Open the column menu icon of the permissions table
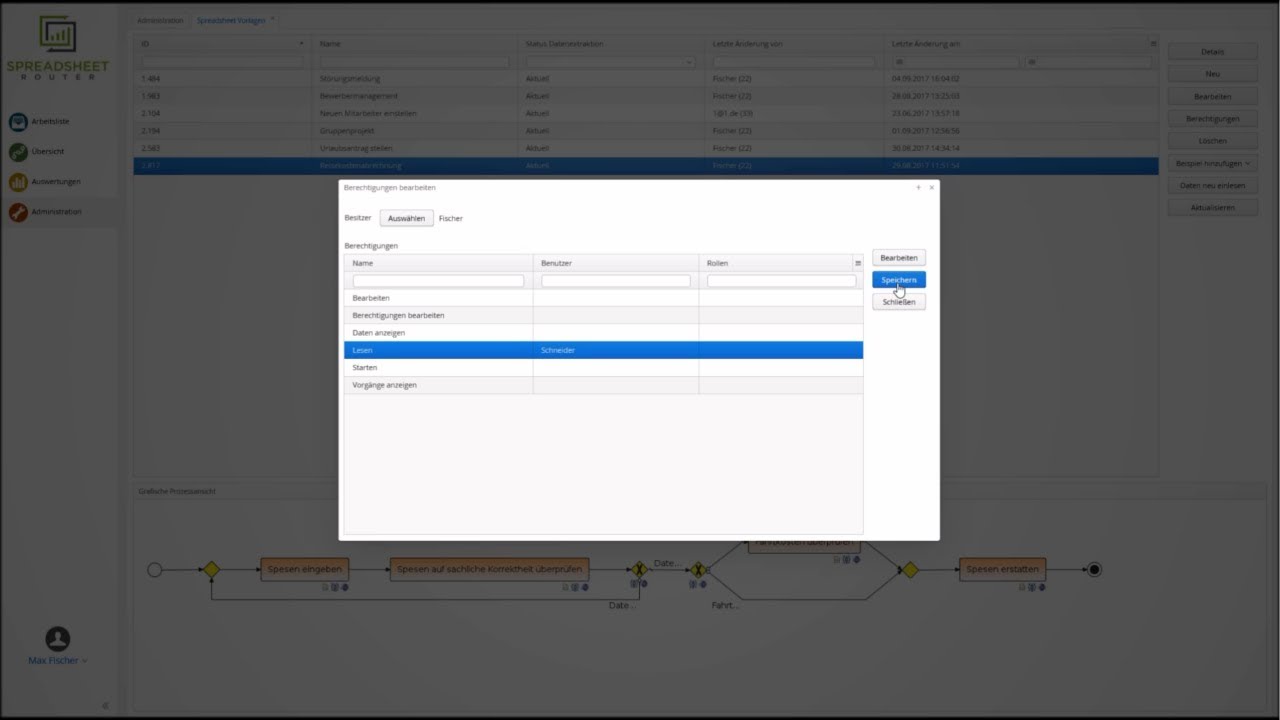Image resolution: width=1280 pixels, height=720 pixels. point(857,263)
